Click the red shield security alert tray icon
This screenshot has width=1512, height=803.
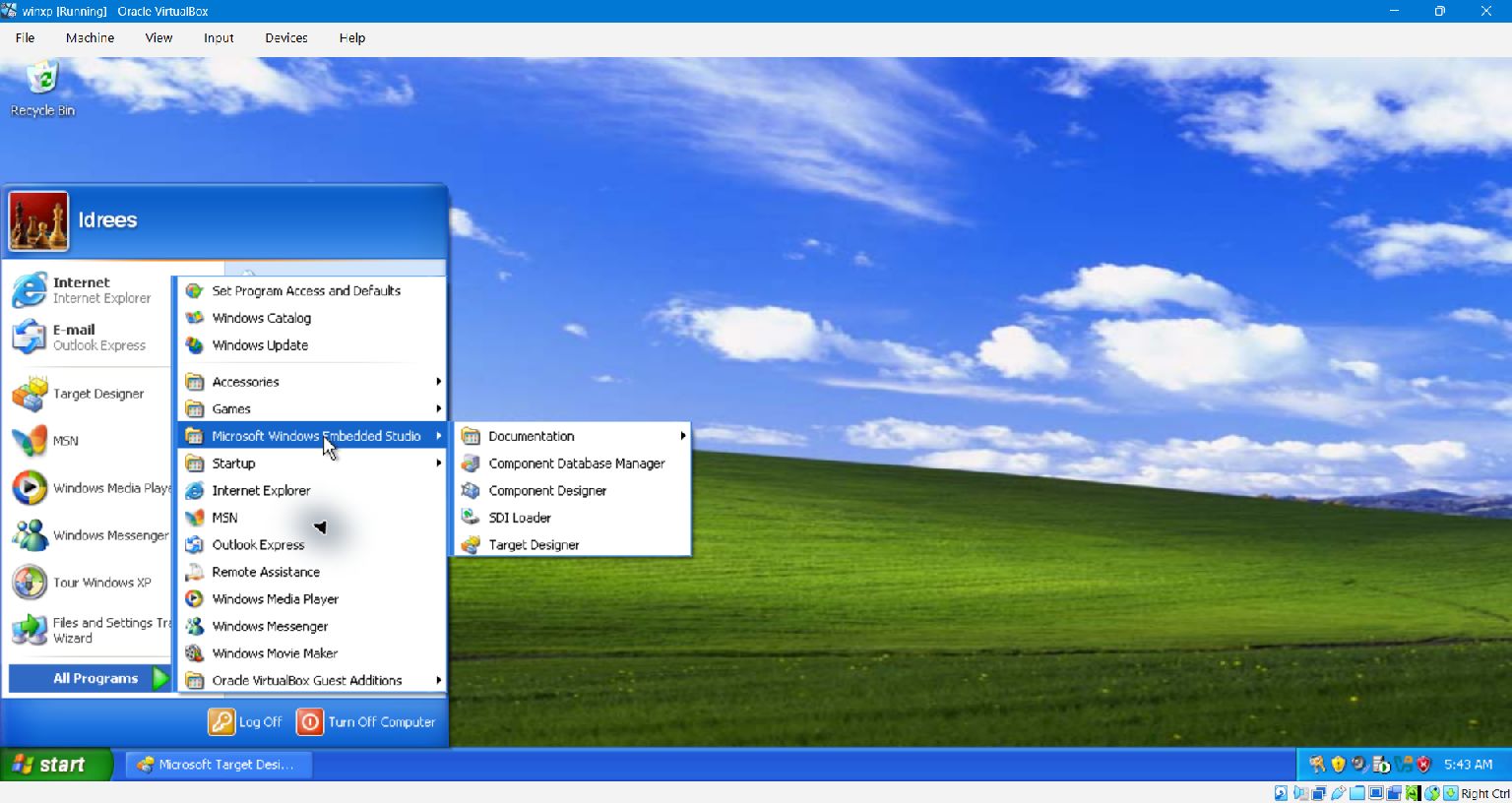[x=1423, y=765]
